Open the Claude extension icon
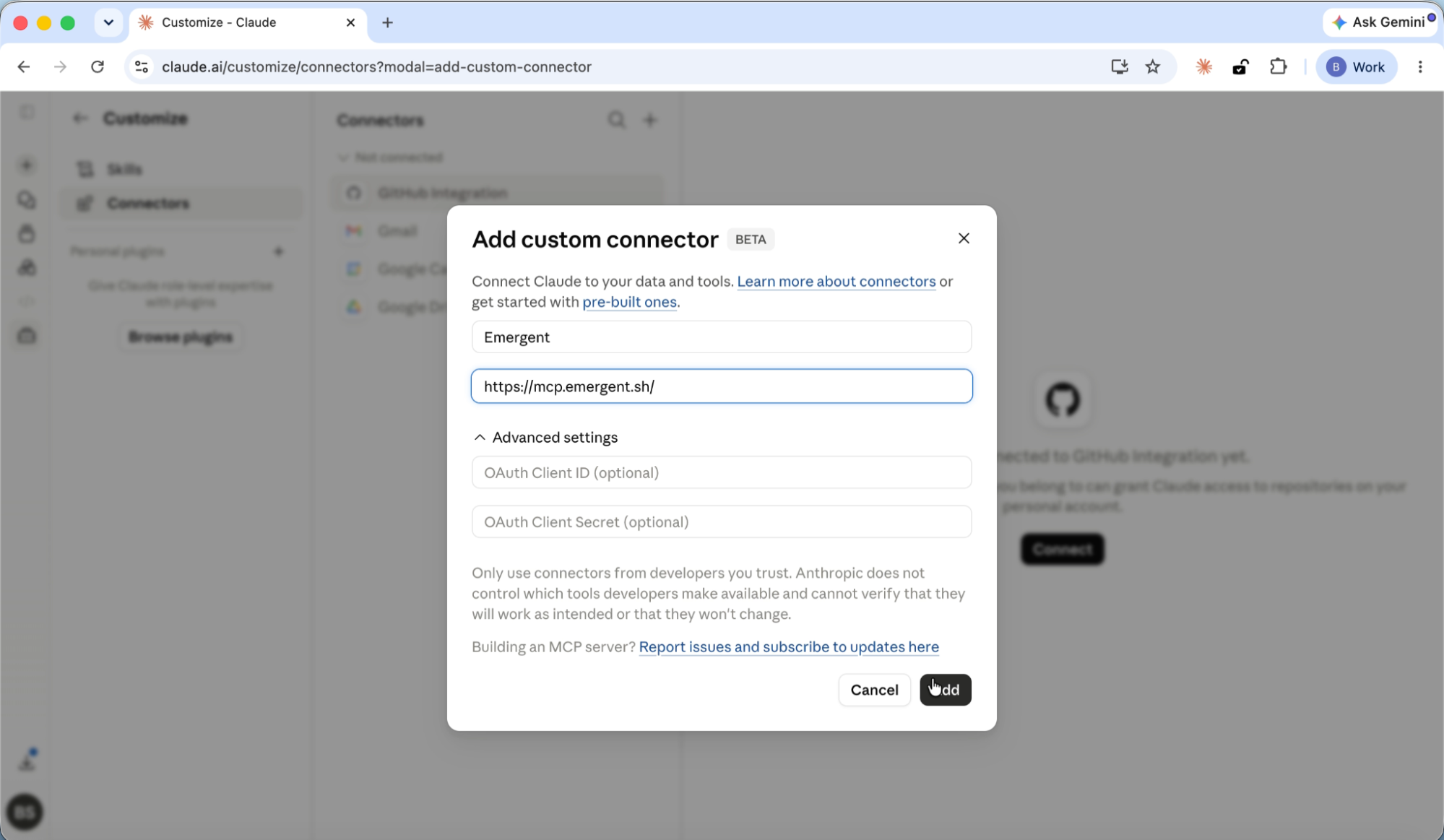Image resolution: width=1444 pixels, height=840 pixels. [x=1203, y=67]
